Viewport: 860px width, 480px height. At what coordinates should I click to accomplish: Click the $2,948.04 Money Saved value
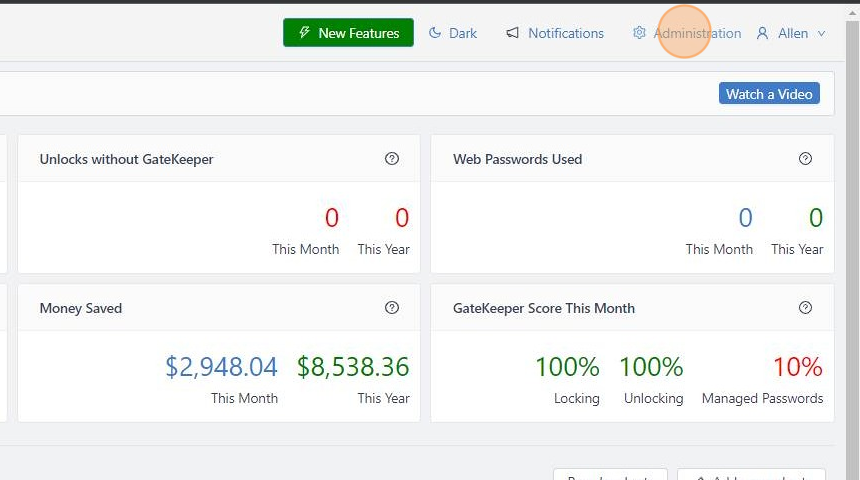[221, 367]
